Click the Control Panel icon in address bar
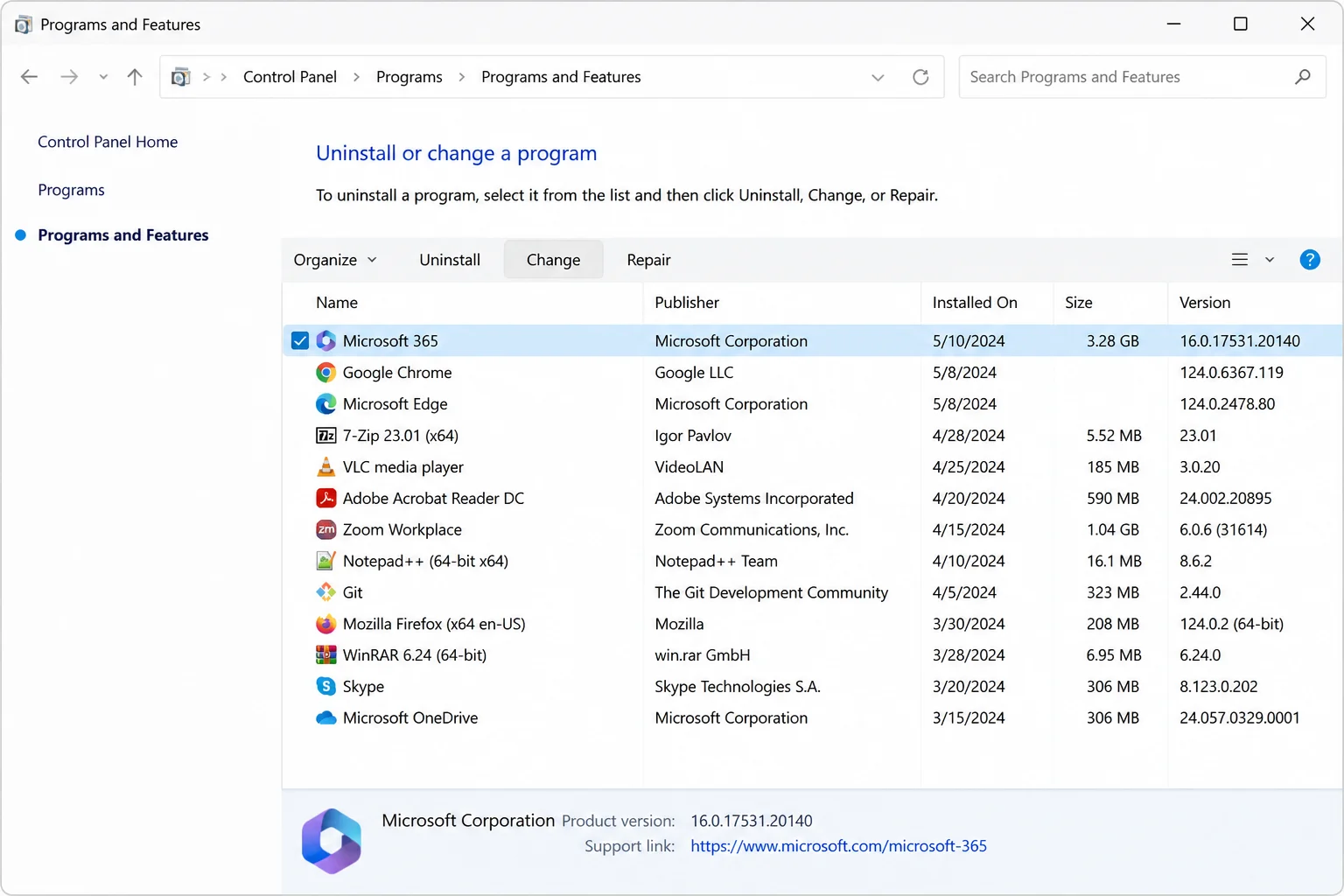Viewport: 1344px width, 896px height. pos(181,77)
